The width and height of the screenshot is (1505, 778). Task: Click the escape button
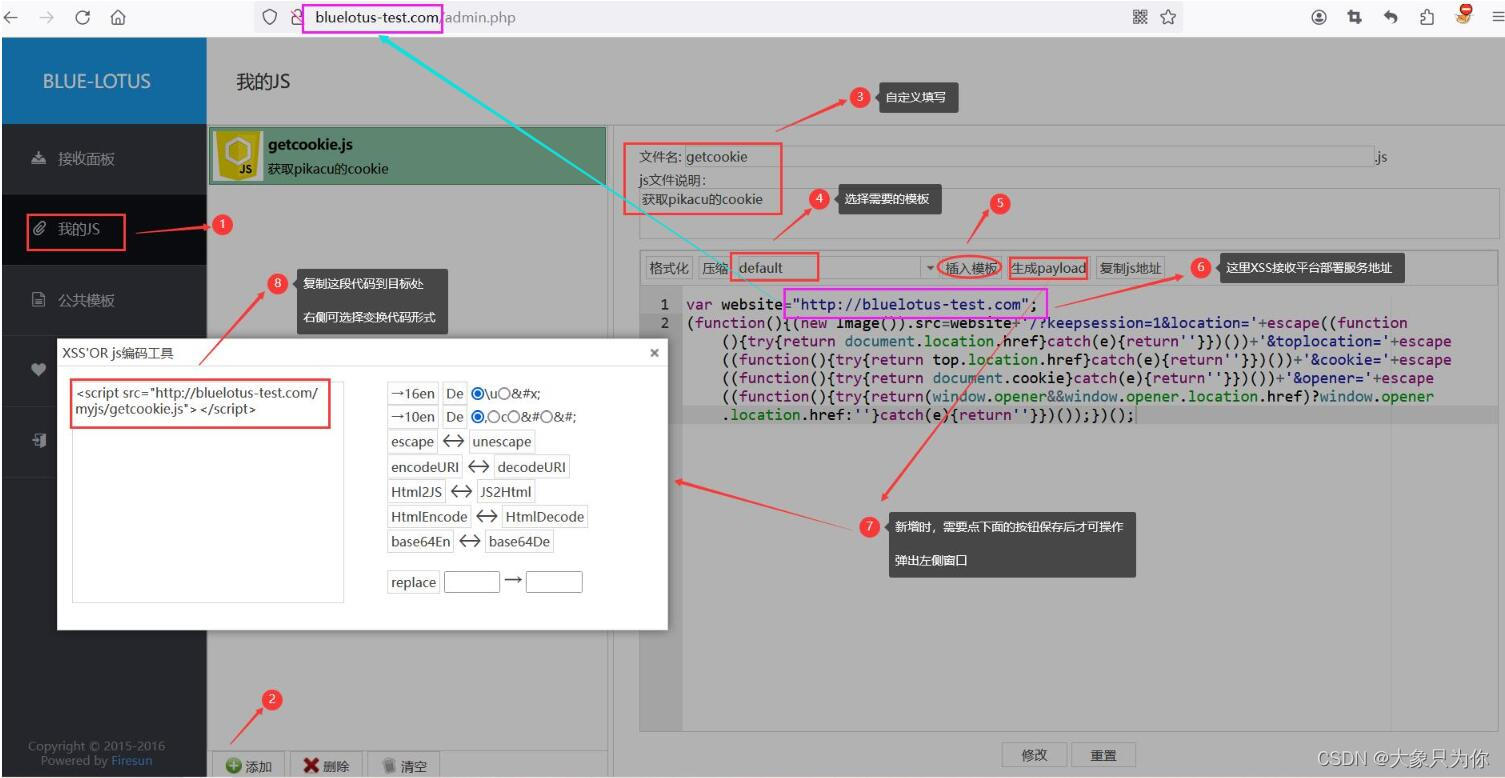pos(413,441)
